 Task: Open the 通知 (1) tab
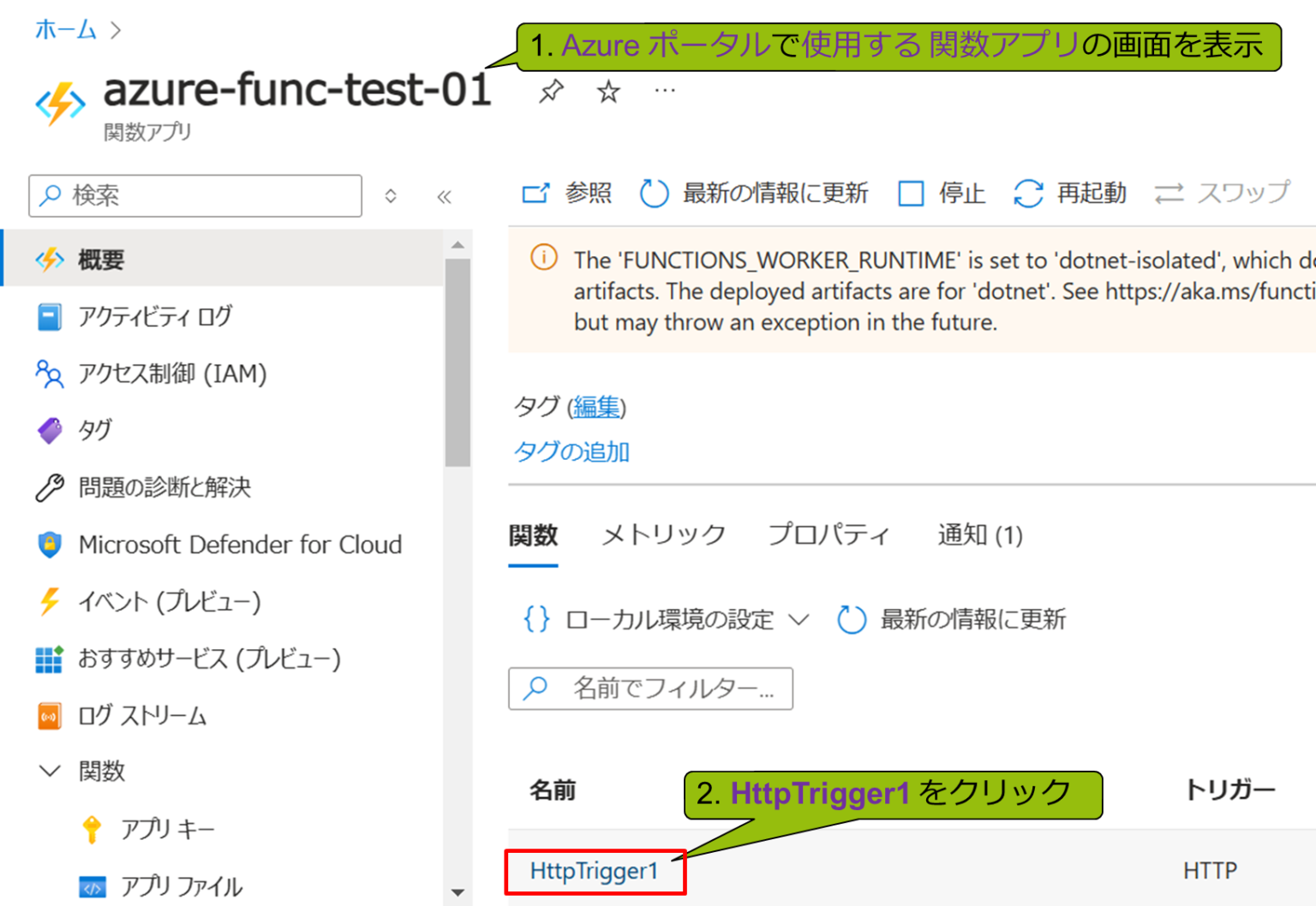pyautogui.click(x=979, y=534)
